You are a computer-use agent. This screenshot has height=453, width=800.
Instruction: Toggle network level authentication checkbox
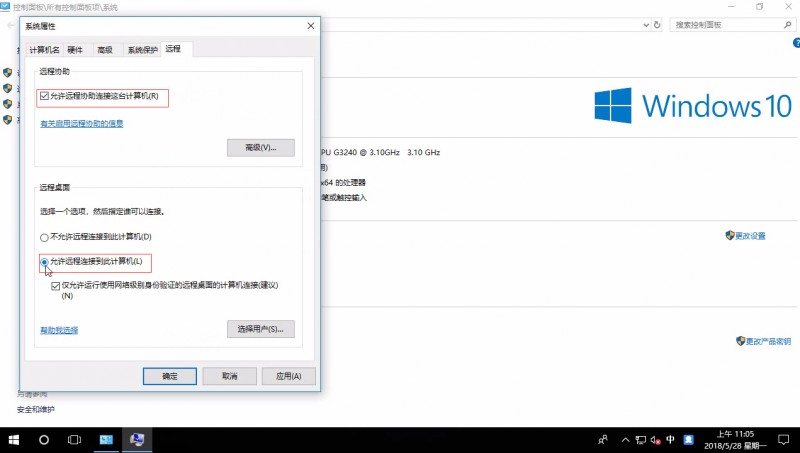(x=56, y=286)
